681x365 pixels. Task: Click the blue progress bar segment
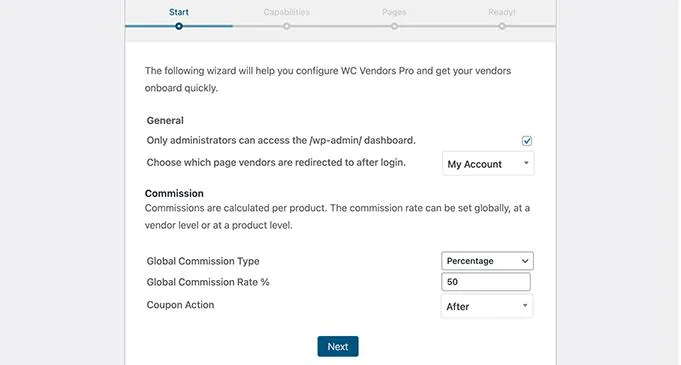coord(179,26)
